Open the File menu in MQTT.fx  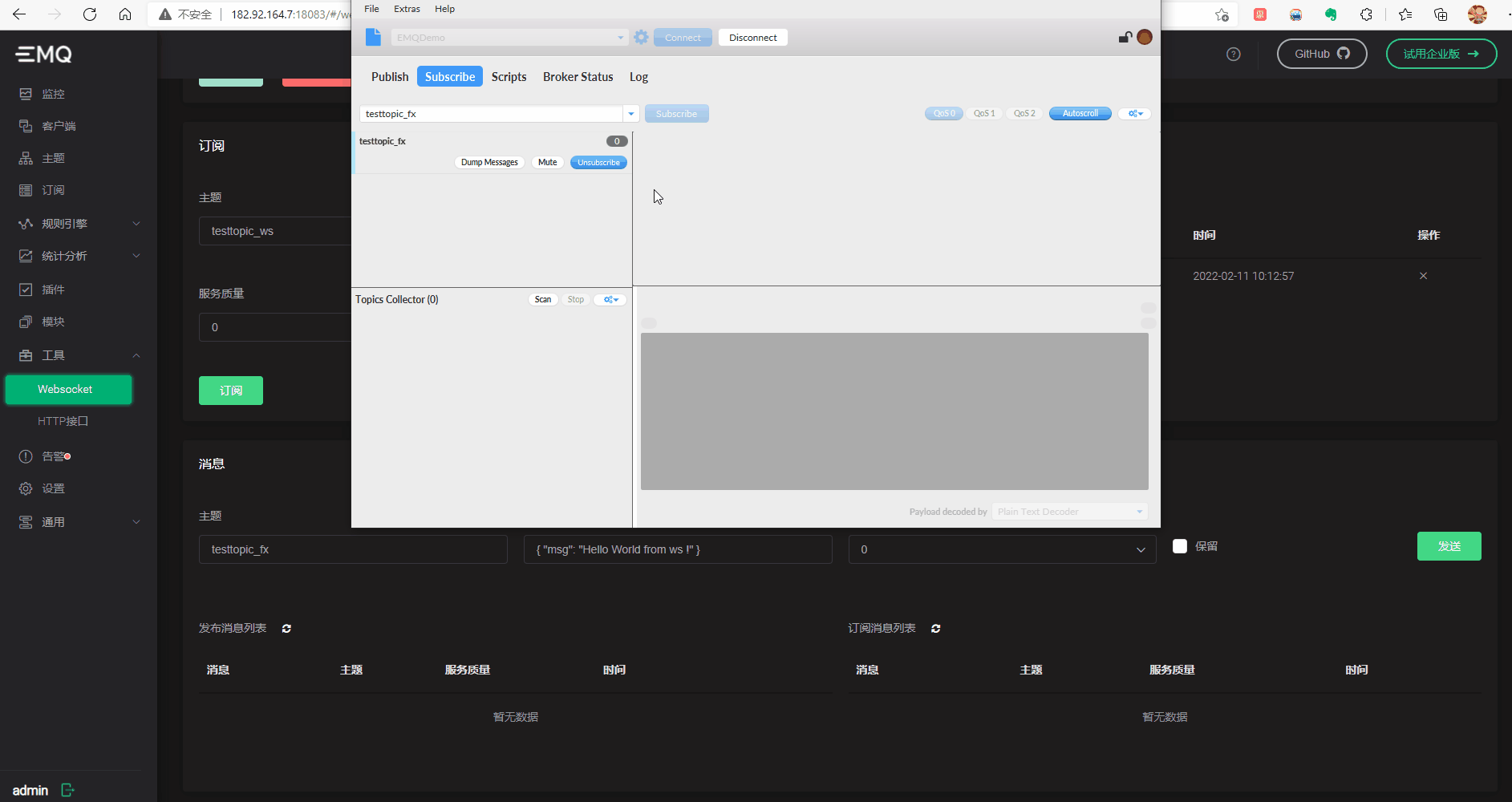click(x=371, y=9)
